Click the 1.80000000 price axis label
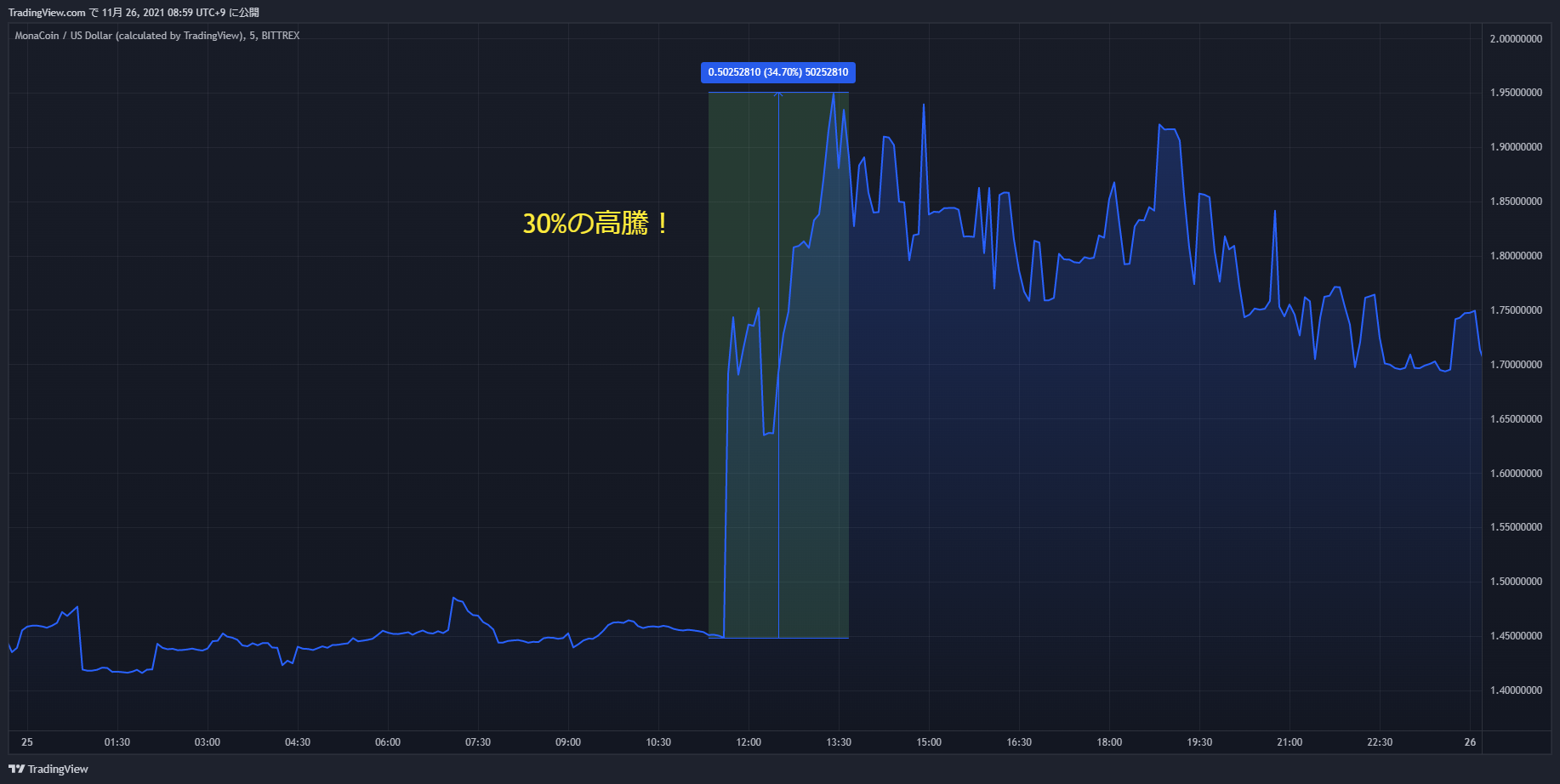Screen dimensions: 1560x784 coord(1516,256)
